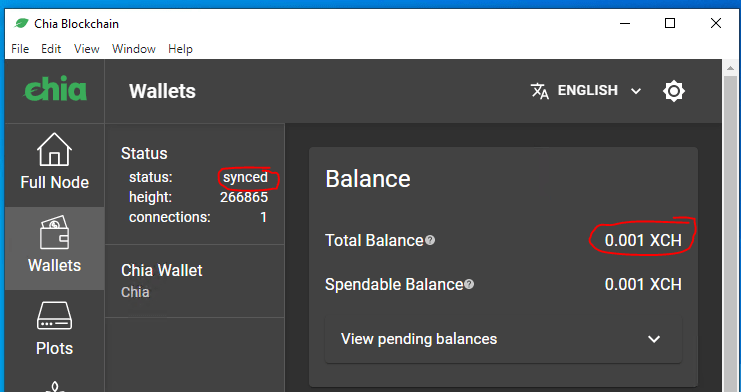Click the green Chia logo
741x392 pixels.
pyautogui.click(x=55, y=88)
